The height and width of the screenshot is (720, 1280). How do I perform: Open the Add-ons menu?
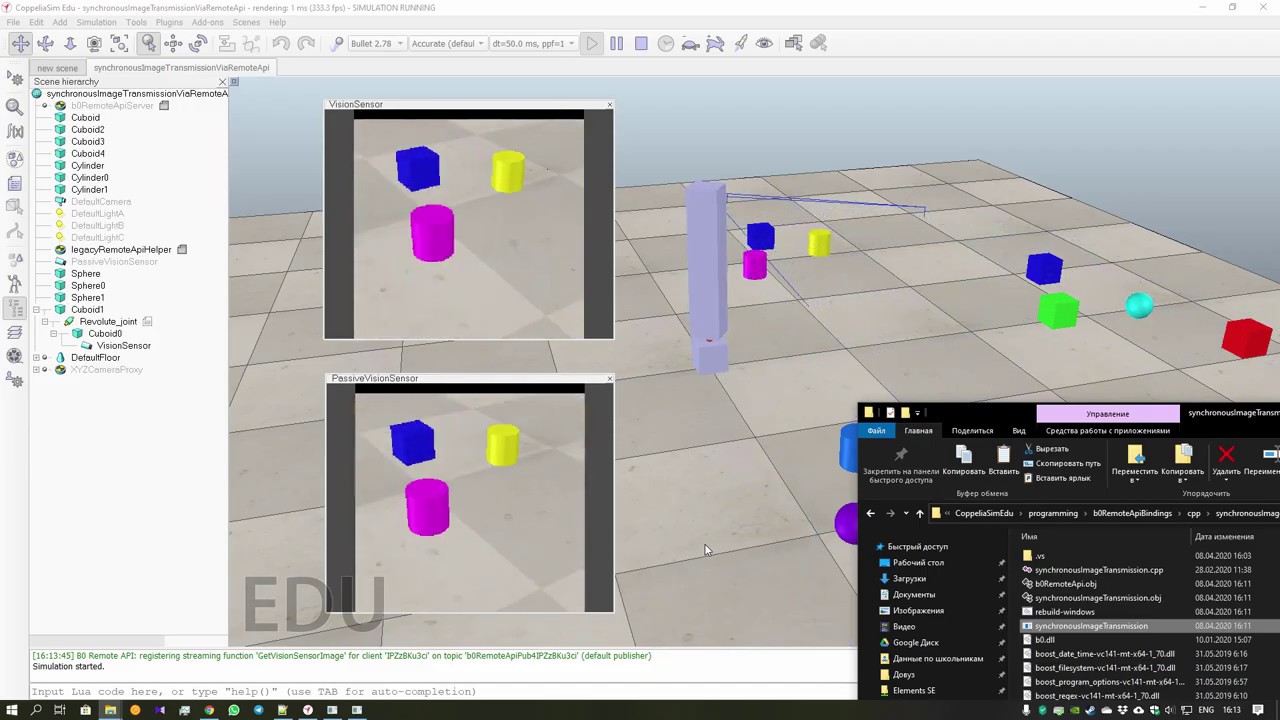(x=208, y=22)
